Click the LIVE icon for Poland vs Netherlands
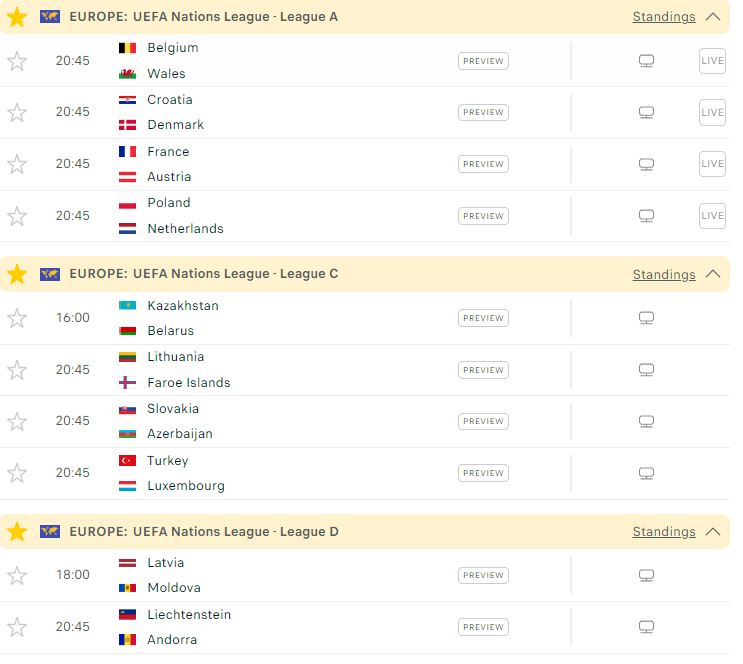This screenshot has width=743, height=664. pyautogui.click(x=712, y=216)
